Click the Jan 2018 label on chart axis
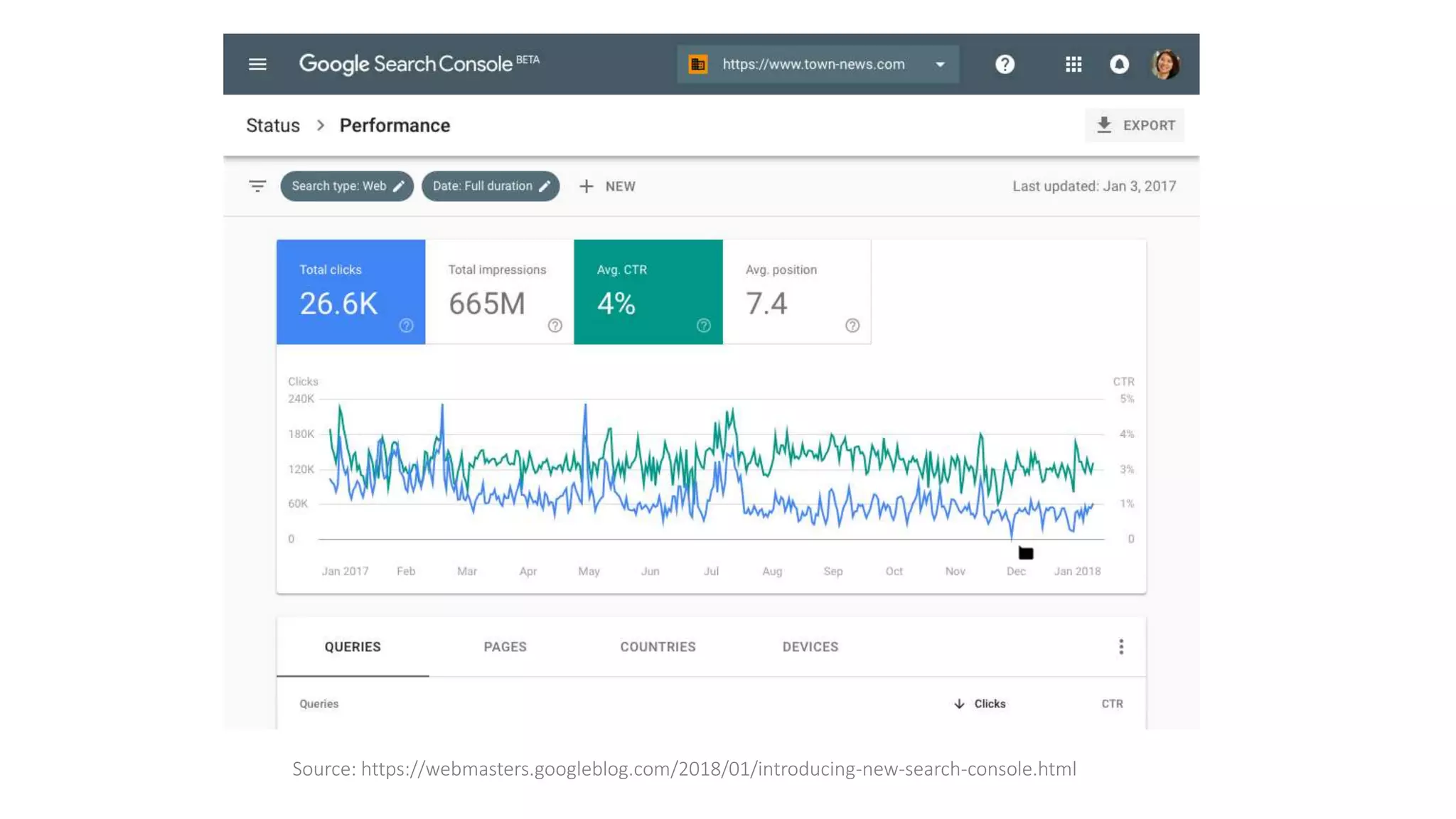1456x819 pixels. tap(1077, 571)
